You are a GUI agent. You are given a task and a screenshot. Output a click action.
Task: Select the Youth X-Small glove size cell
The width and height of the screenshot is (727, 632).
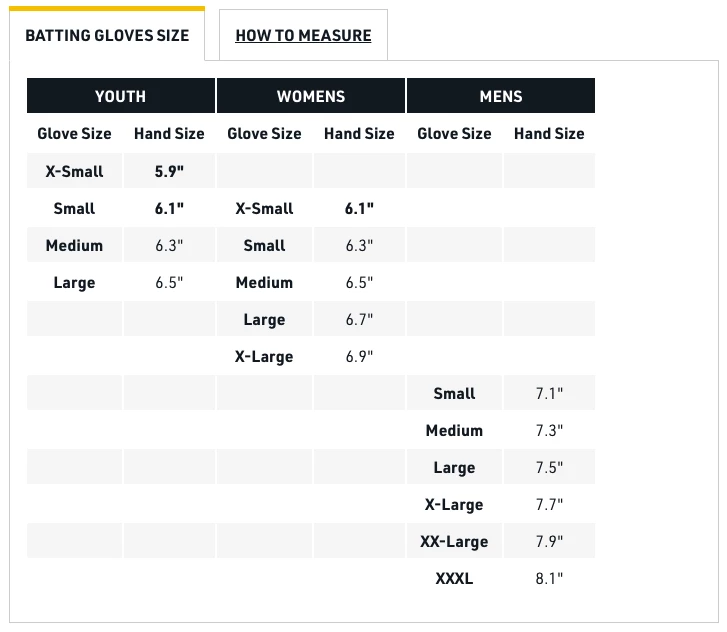(74, 171)
